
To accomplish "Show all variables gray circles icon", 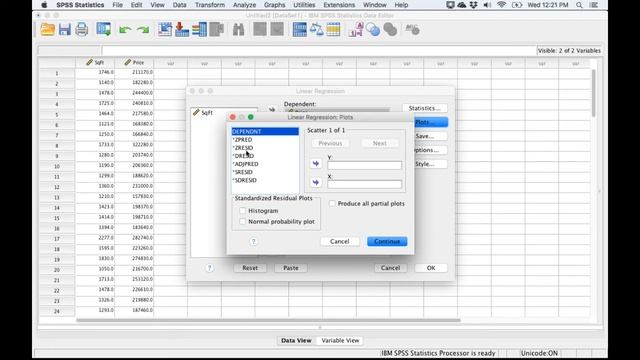I will coord(390,29).
